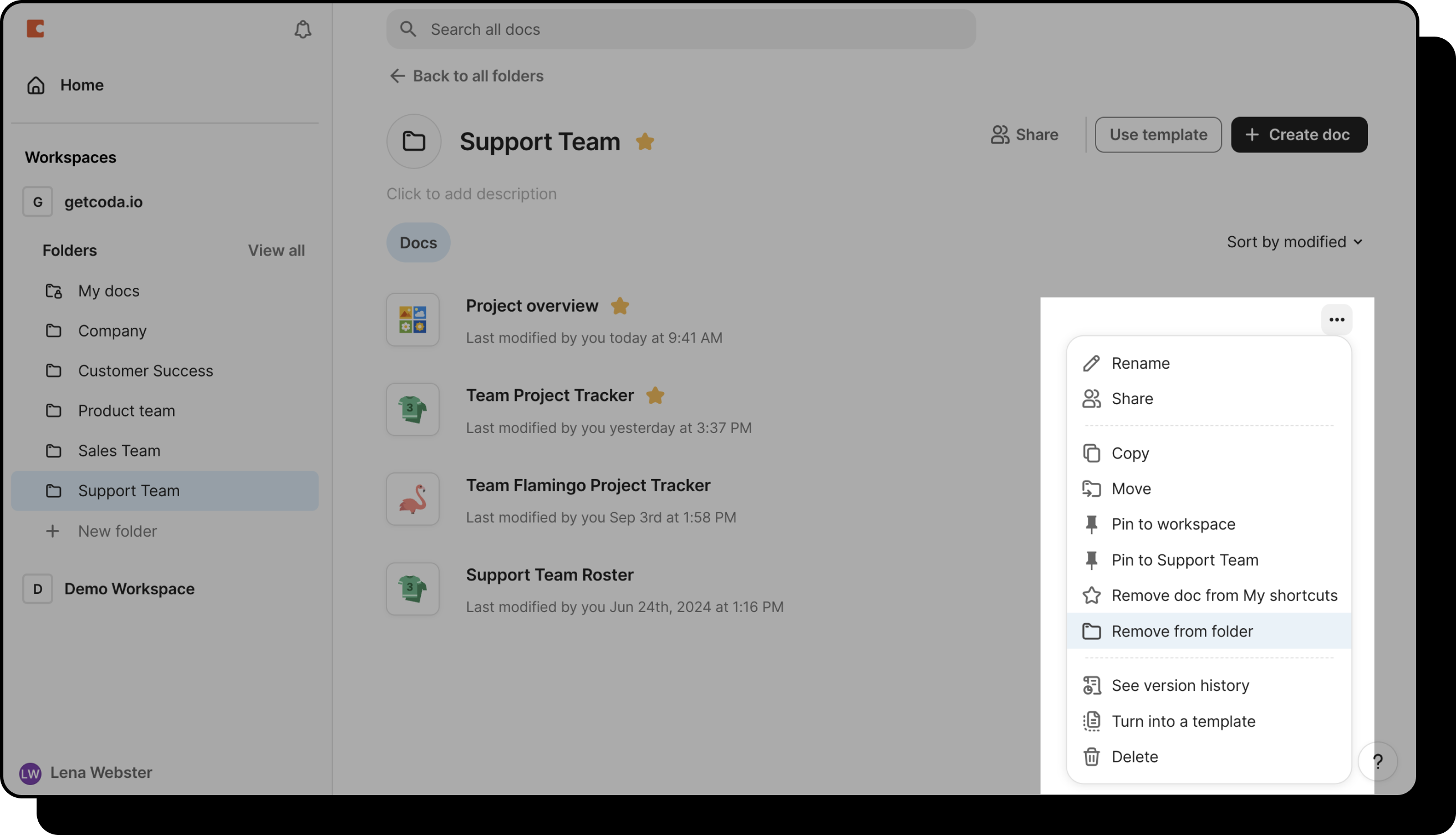1456x835 pixels.
Task: Select See version history
Action: pyautogui.click(x=1209, y=685)
